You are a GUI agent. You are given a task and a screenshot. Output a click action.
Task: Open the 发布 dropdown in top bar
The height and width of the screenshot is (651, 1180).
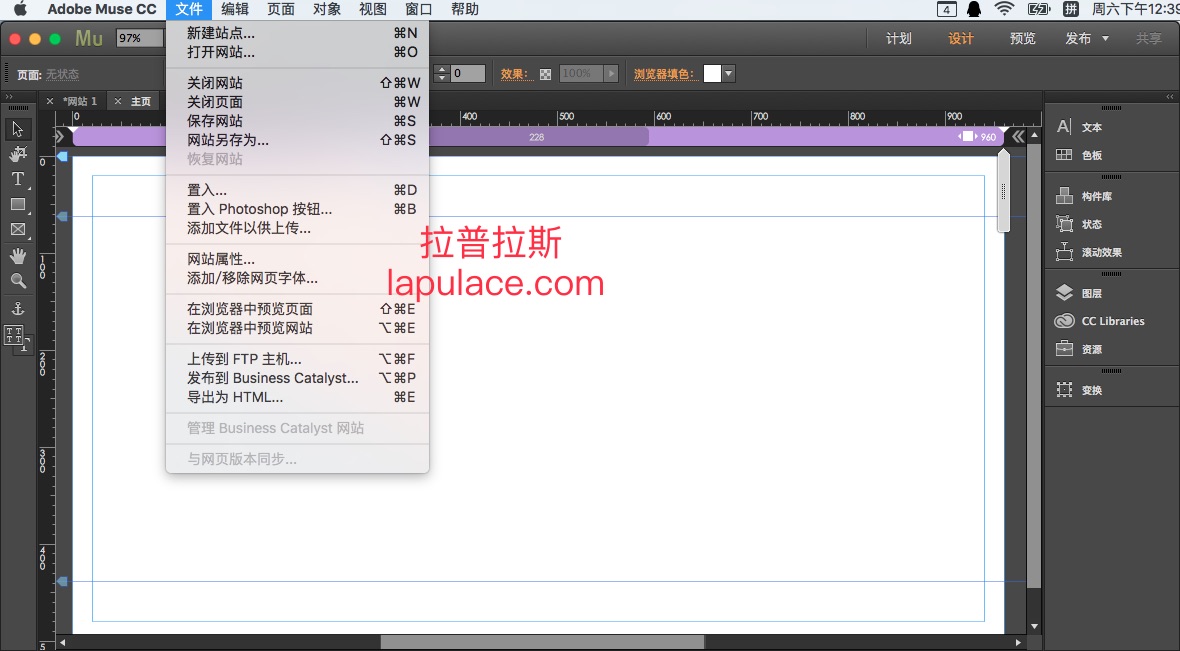click(x=1086, y=38)
